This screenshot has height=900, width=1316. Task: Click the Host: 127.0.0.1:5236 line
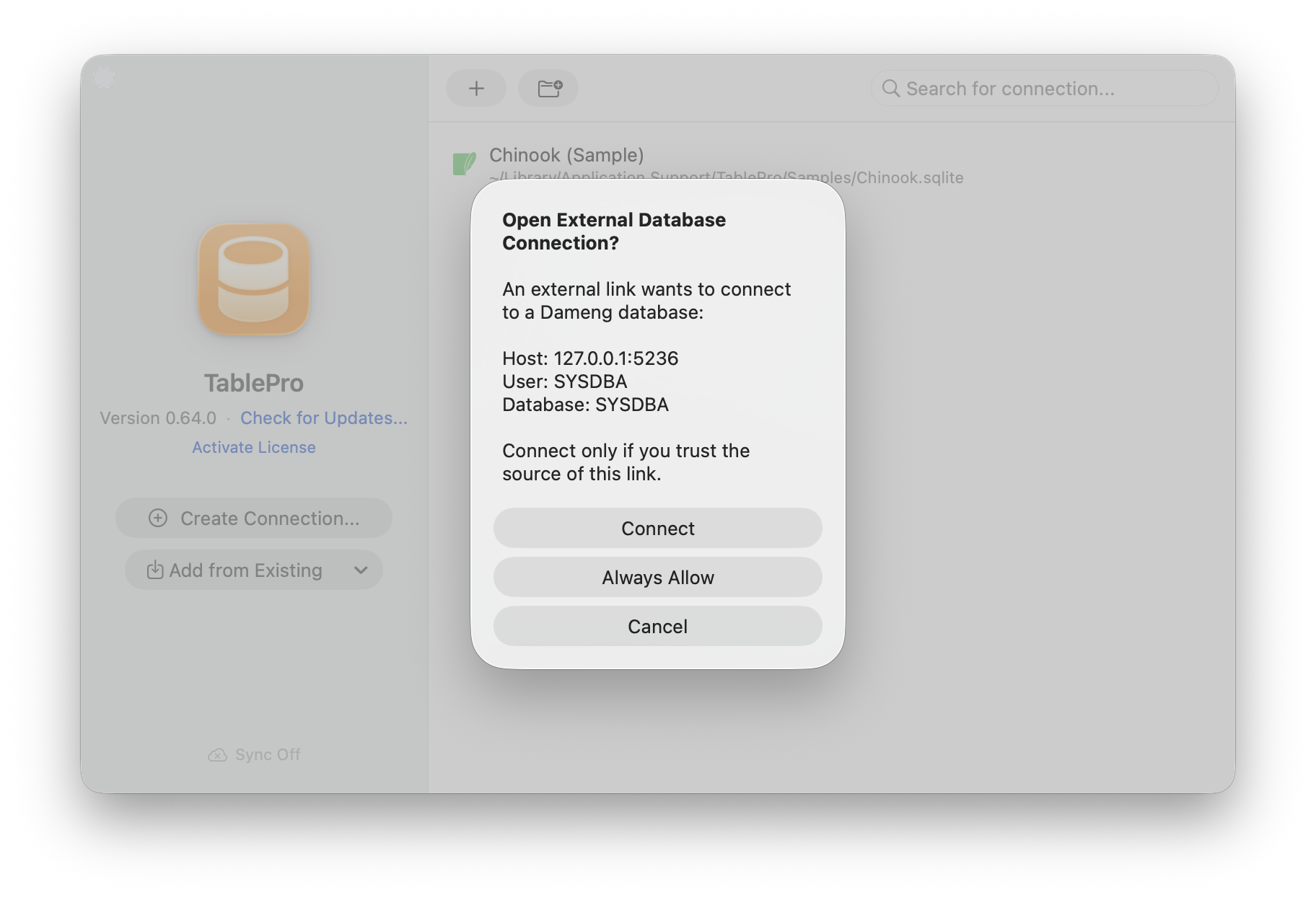590,358
